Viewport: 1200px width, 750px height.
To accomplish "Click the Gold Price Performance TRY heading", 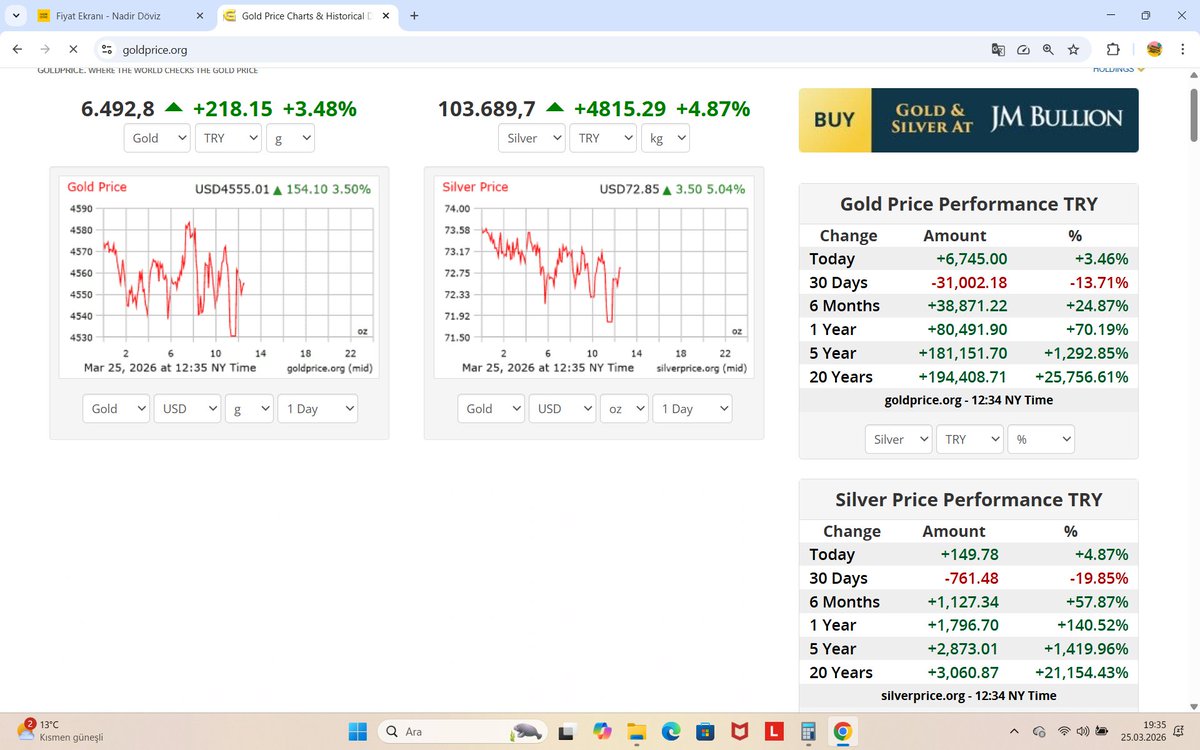I will click(x=968, y=204).
